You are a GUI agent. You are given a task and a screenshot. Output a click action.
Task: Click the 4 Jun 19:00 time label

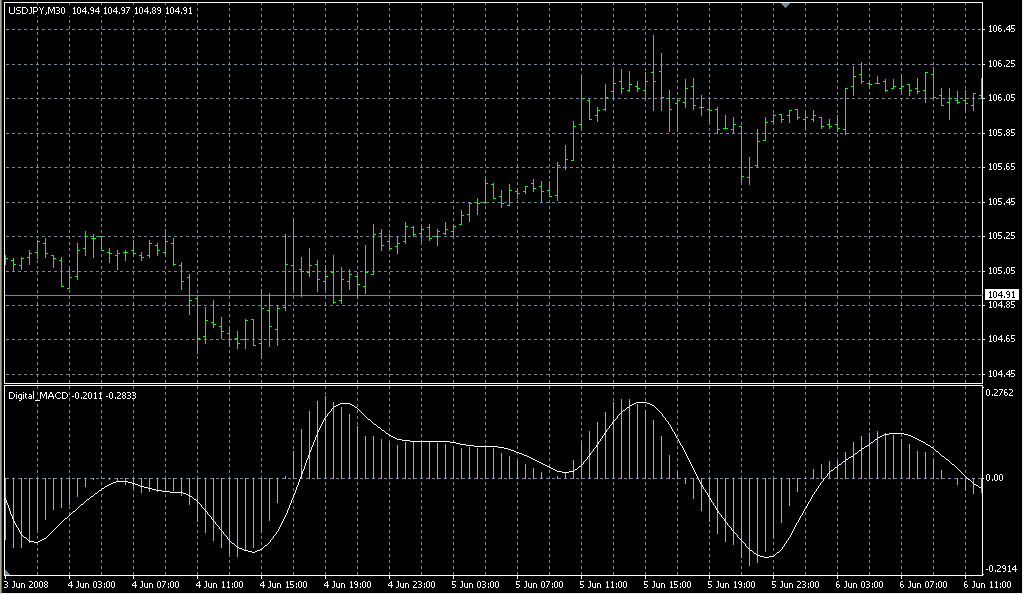(347, 584)
